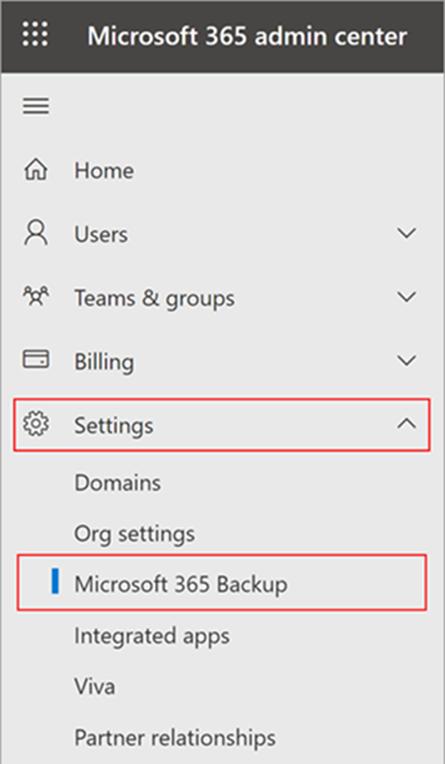Viewport: 445px width, 764px height.
Task: Open Partner relationships
Action: click(x=174, y=738)
